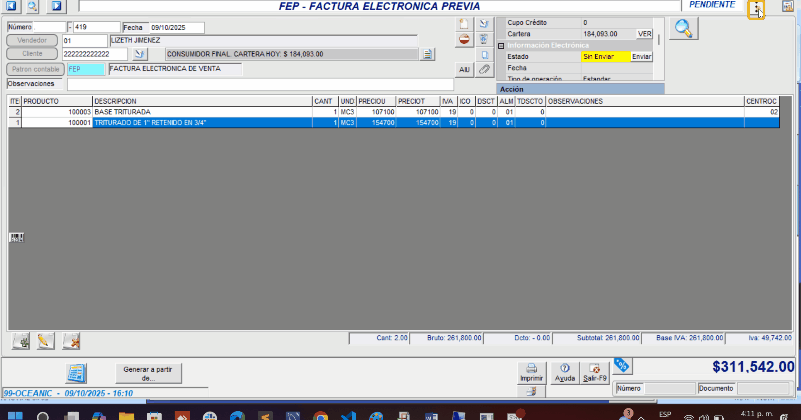Click the red cancel document icon
Viewport: 801px width, 420px height.
pyautogui.click(x=465, y=40)
